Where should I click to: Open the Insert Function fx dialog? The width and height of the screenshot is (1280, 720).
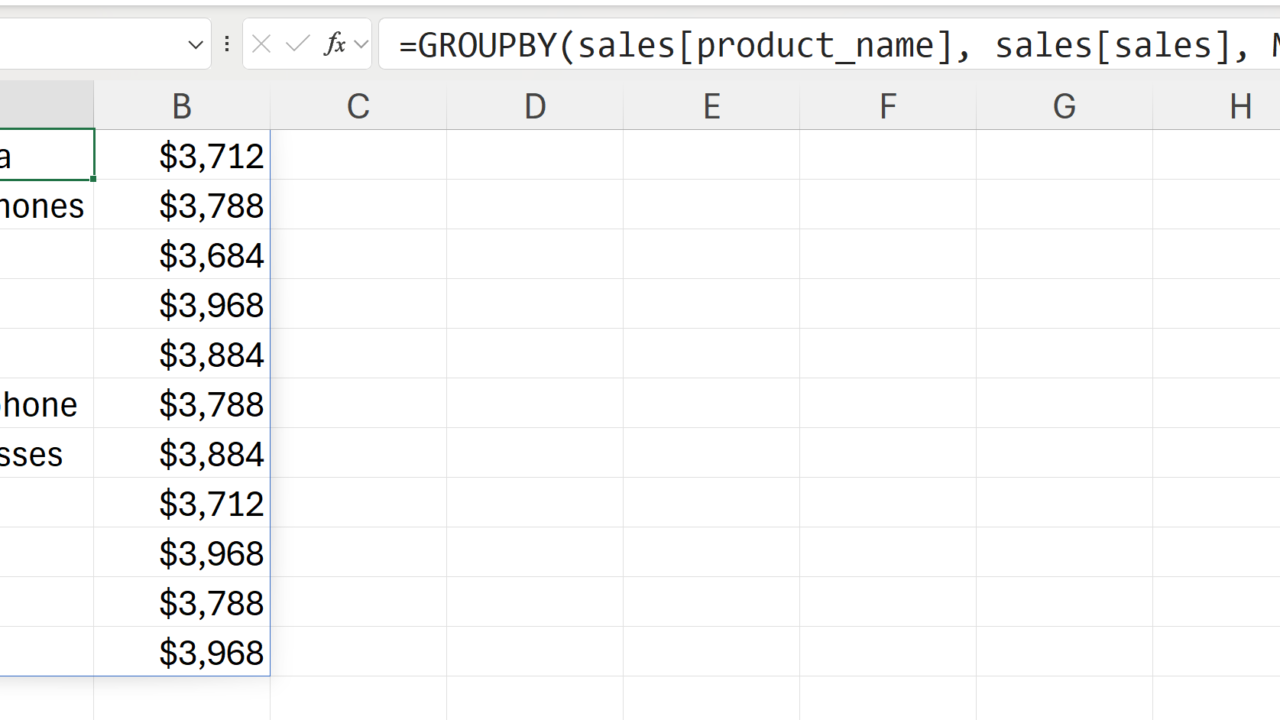(335, 44)
